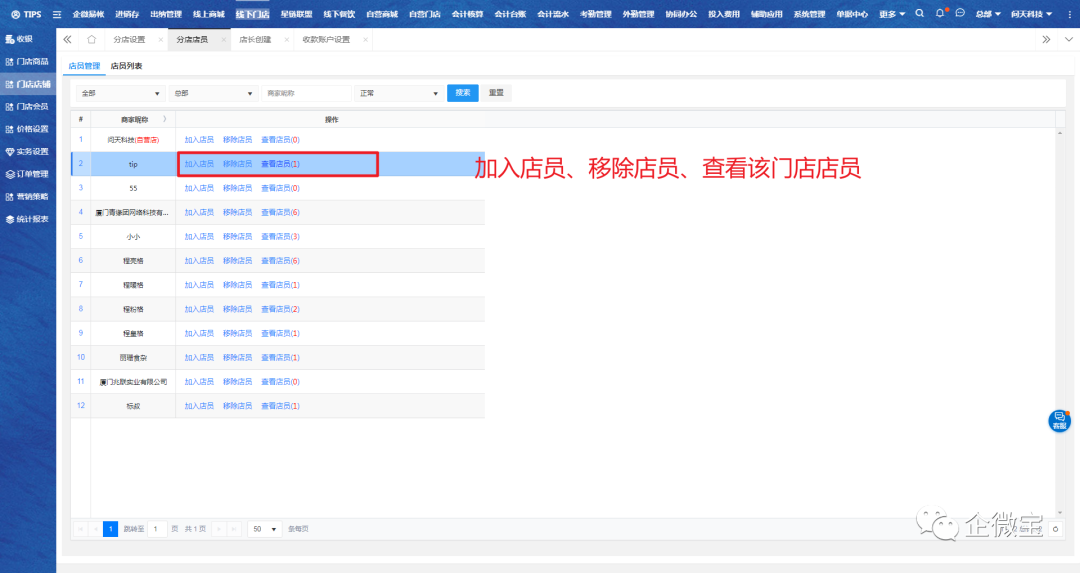Expand the 更多 menu in top navigation
The image size is (1080, 573).
pyautogui.click(x=892, y=15)
